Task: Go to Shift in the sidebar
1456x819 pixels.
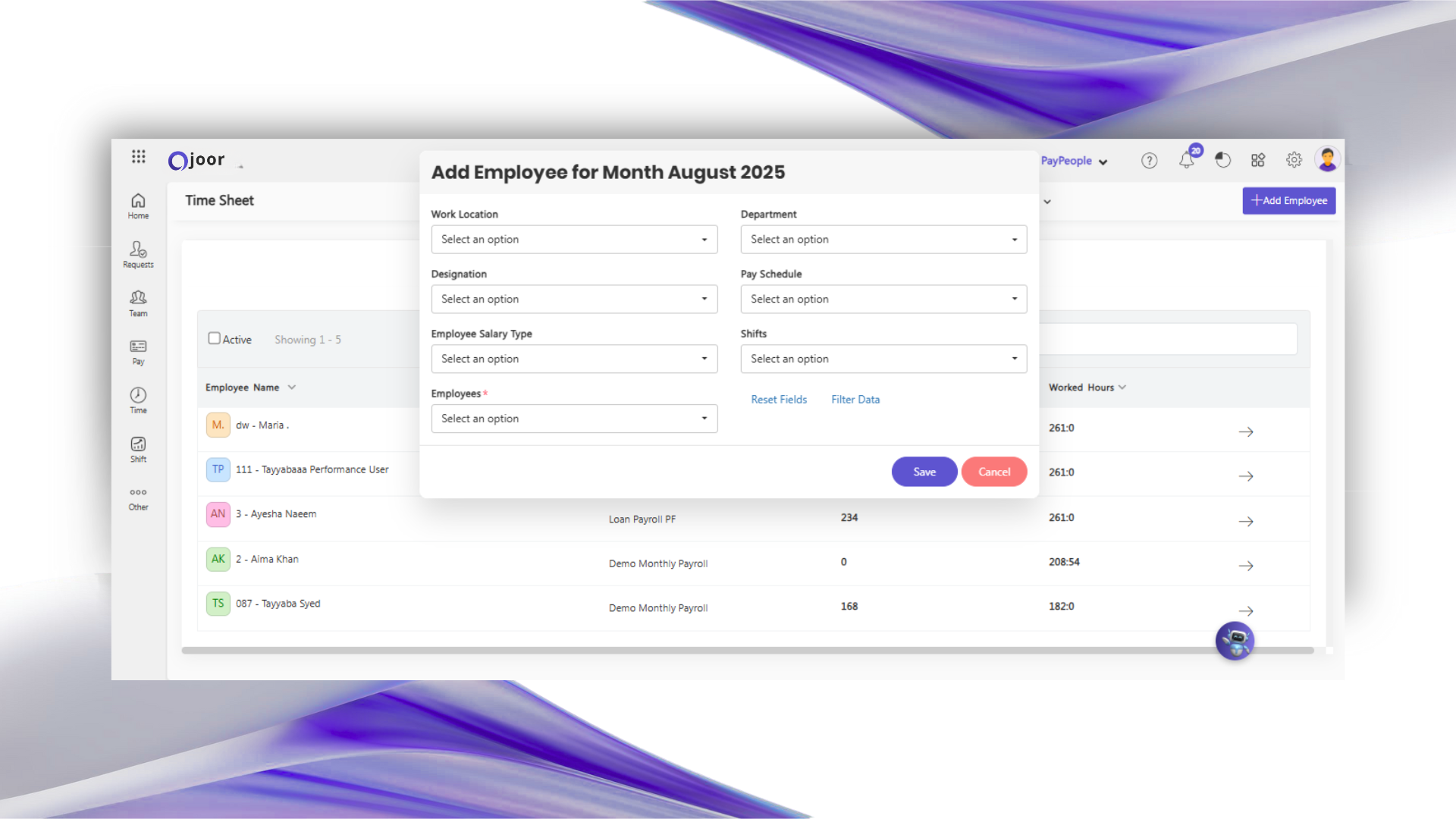Action: pos(138,449)
